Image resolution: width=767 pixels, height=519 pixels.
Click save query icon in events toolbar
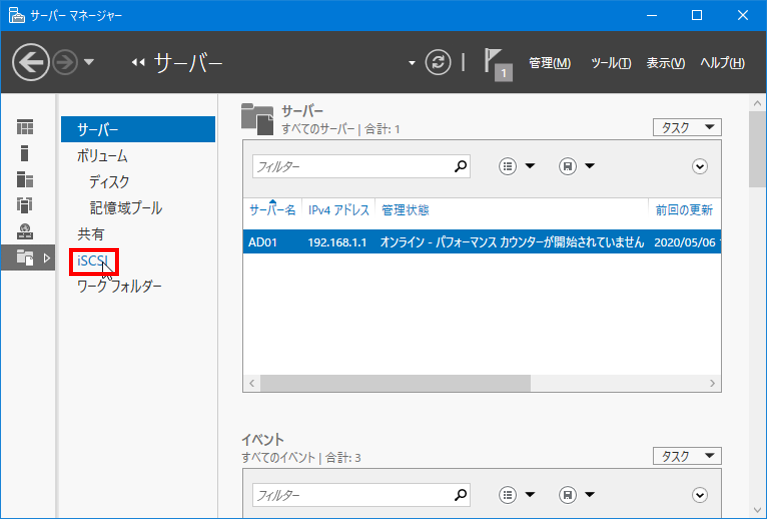(x=567, y=495)
